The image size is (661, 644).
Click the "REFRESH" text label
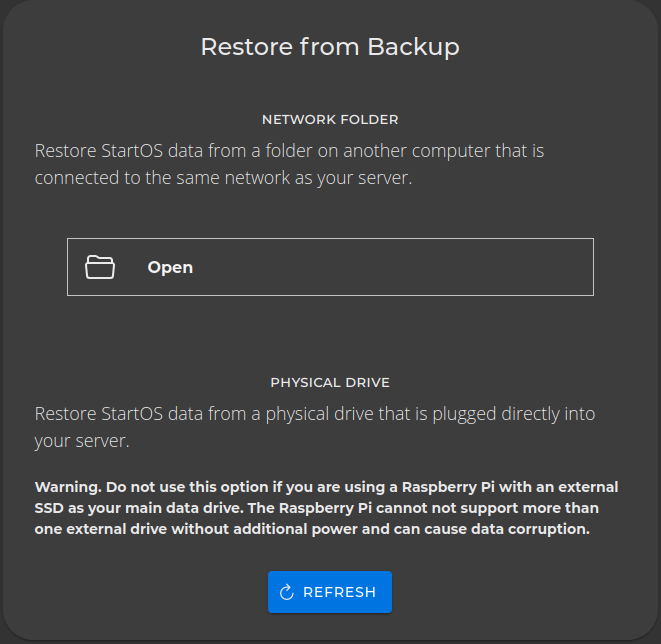click(x=339, y=592)
